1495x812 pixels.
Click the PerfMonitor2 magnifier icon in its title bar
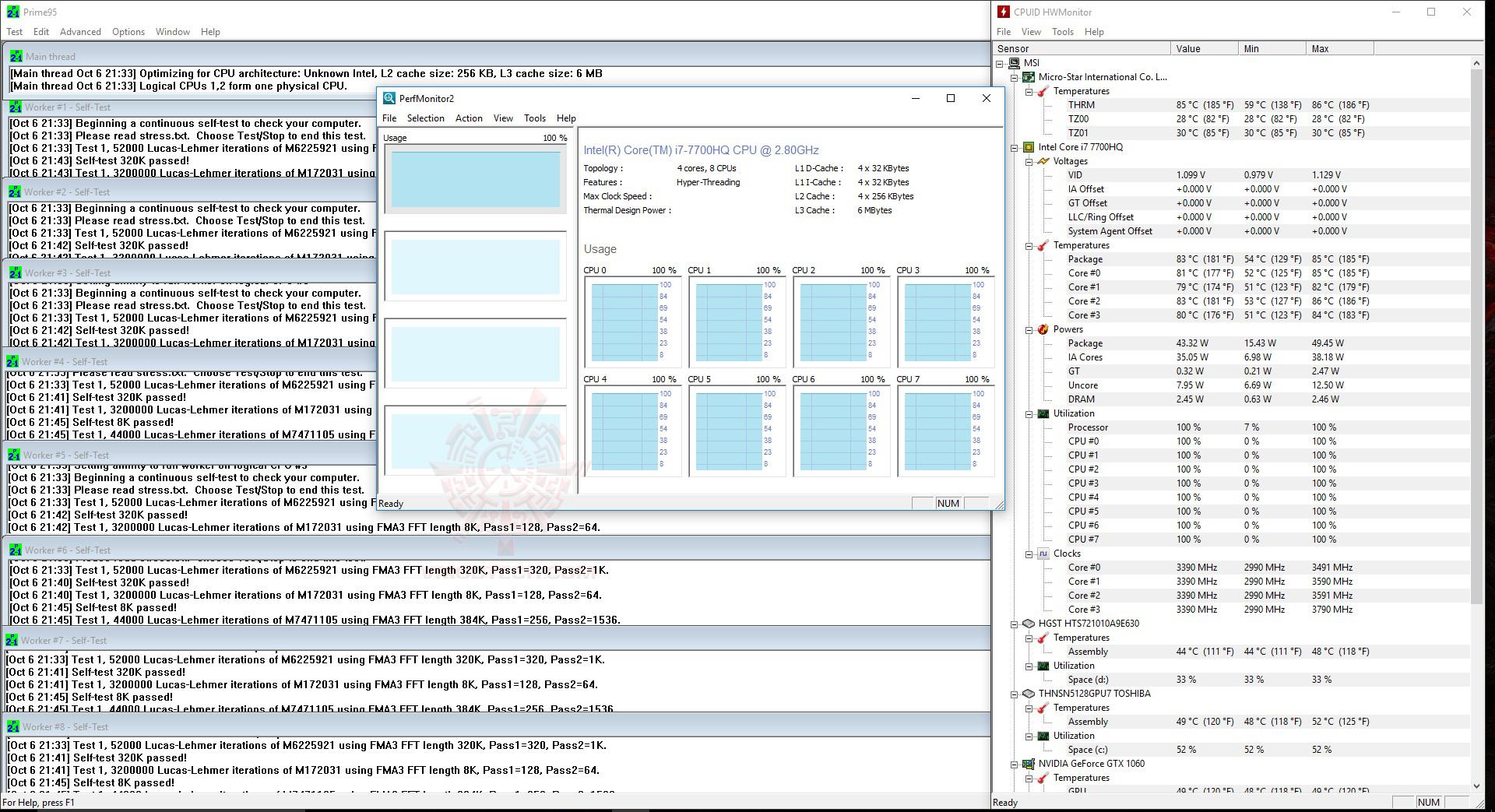tap(389, 98)
